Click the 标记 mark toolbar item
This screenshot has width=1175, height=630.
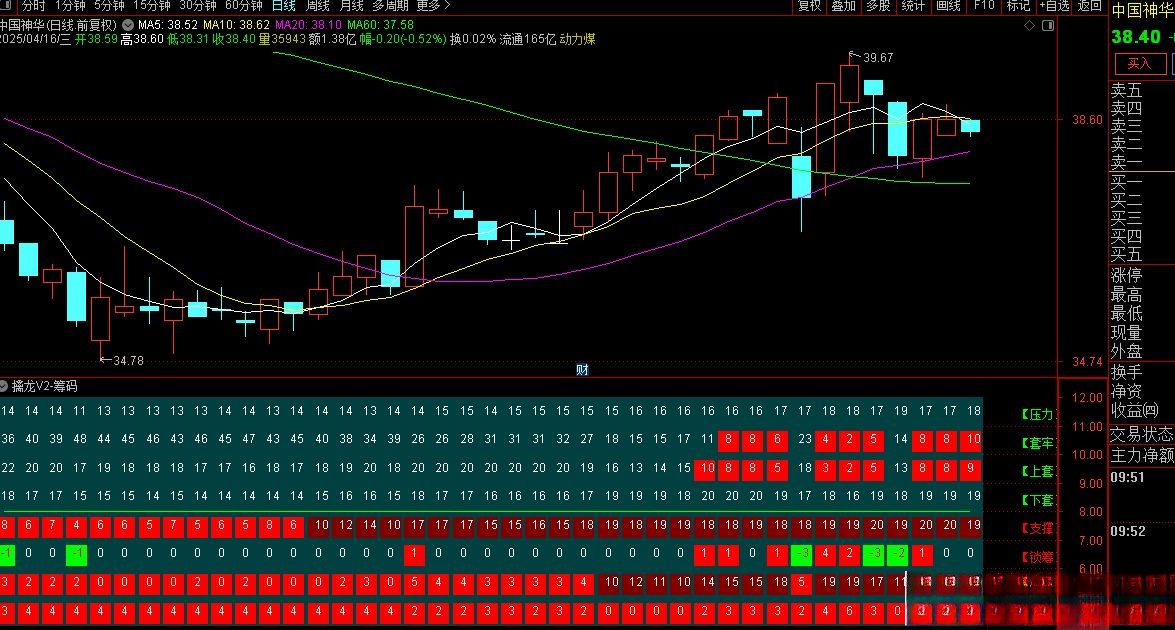[1018, 6]
